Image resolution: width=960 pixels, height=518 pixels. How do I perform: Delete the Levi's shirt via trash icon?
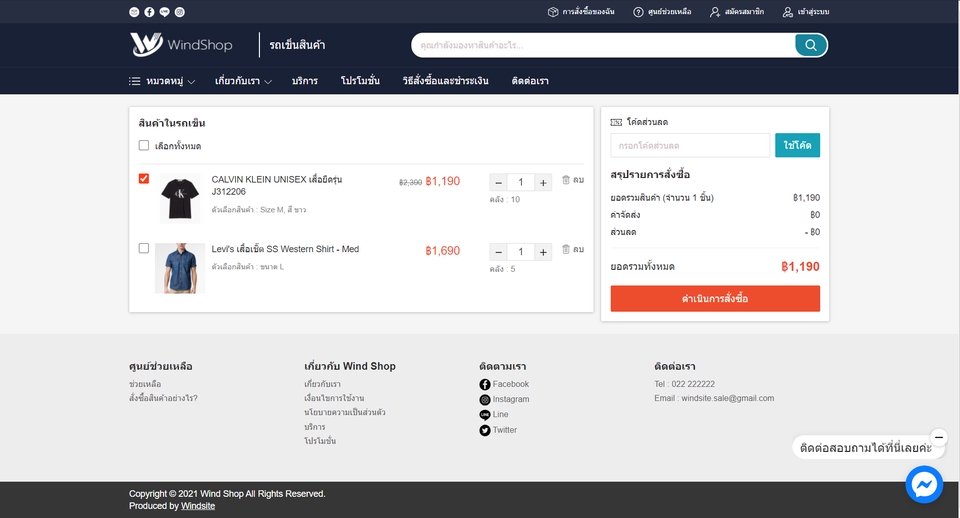tap(566, 249)
